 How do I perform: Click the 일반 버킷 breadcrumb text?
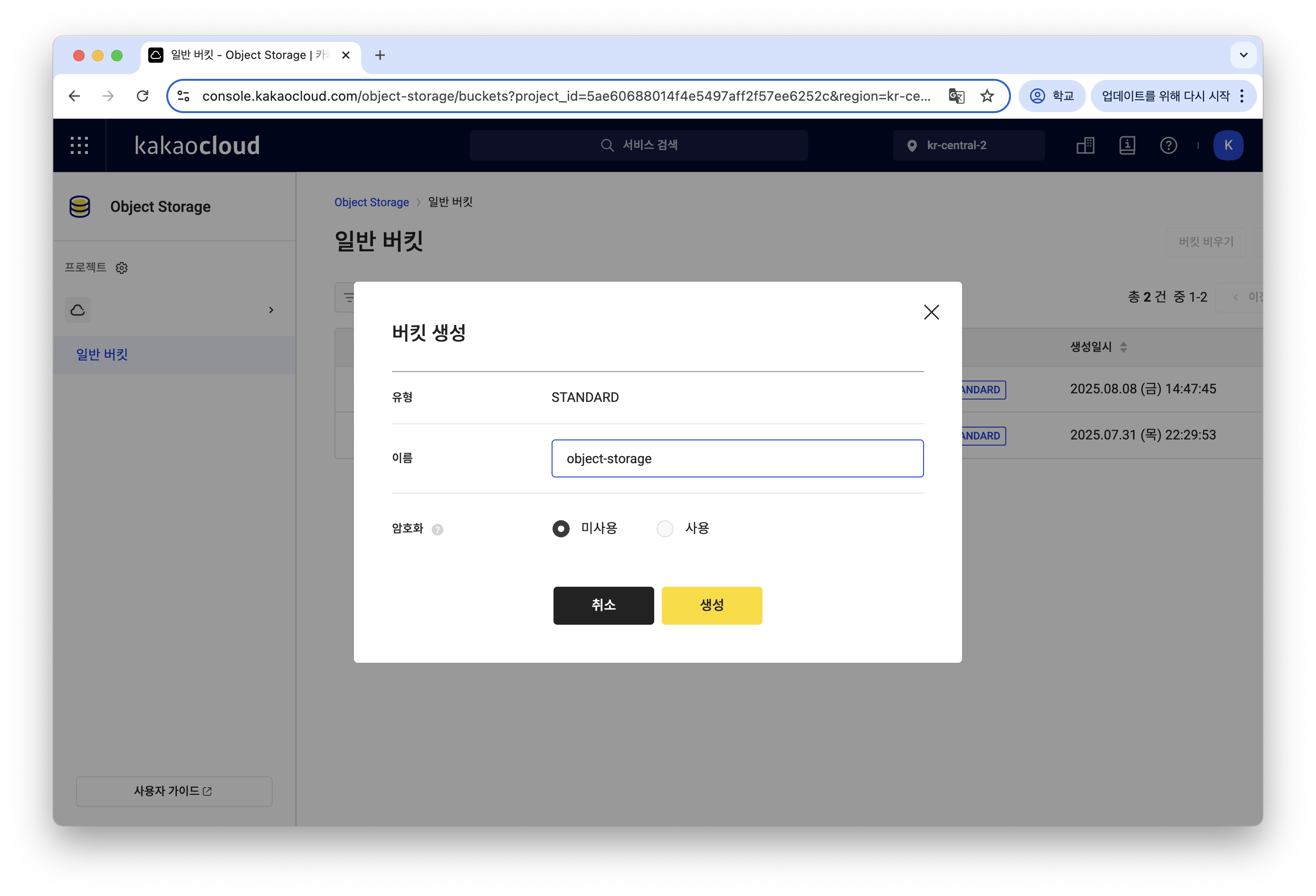(450, 202)
